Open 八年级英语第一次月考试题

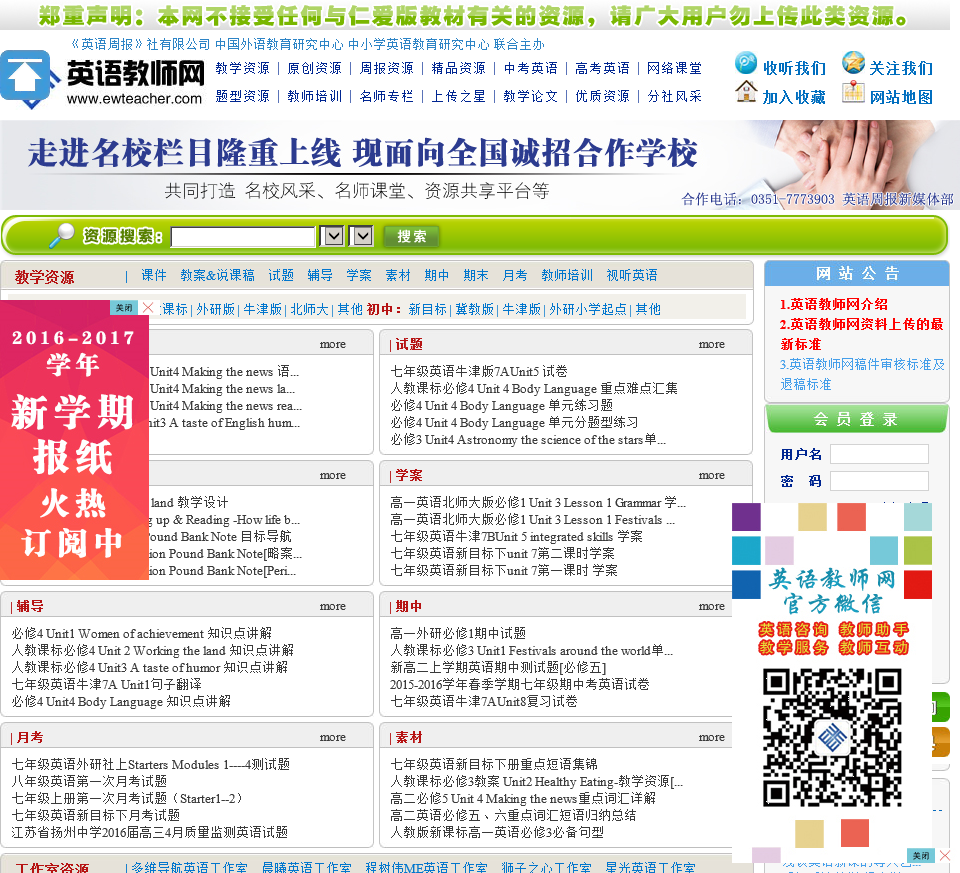point(89,781)
